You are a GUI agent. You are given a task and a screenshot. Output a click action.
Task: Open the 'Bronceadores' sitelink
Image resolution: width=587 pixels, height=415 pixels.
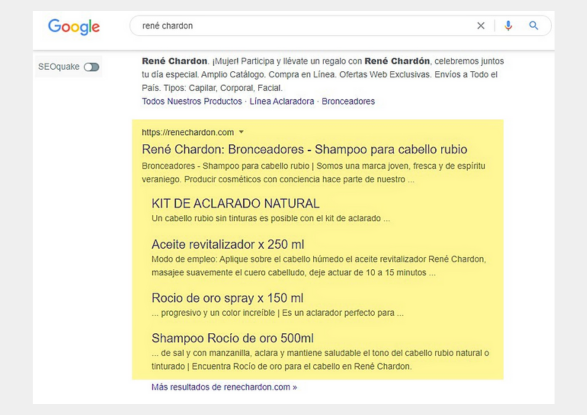348,101
